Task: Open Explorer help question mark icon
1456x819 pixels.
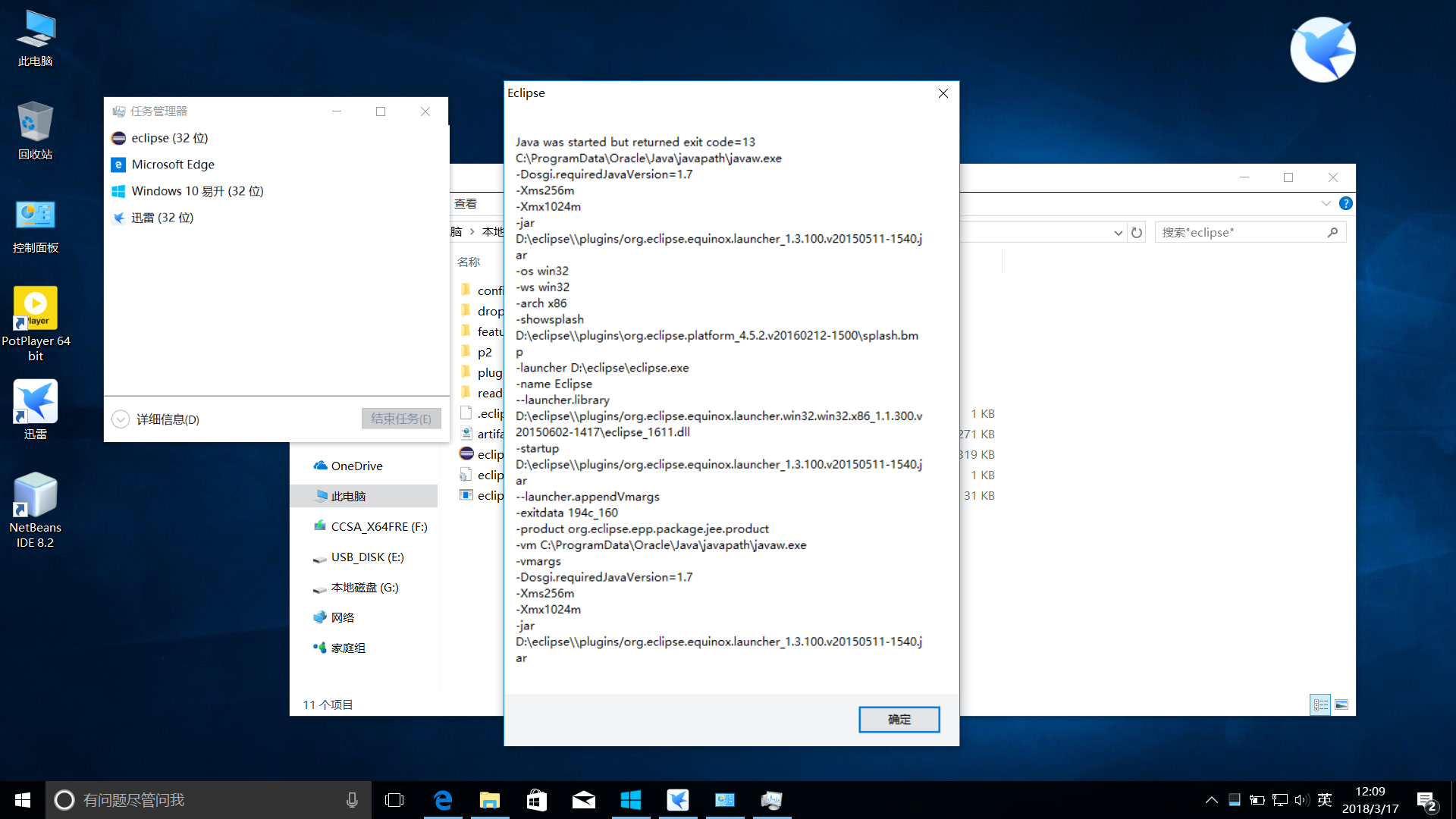Action: tap(1345, 203)
